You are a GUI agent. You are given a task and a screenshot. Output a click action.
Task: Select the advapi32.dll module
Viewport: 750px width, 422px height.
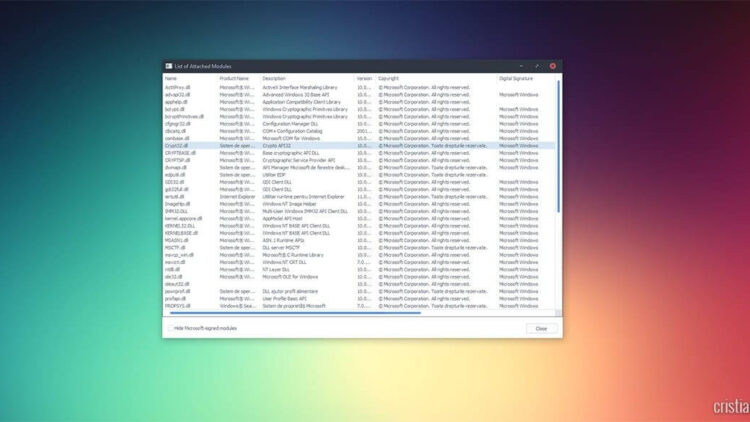177,95
